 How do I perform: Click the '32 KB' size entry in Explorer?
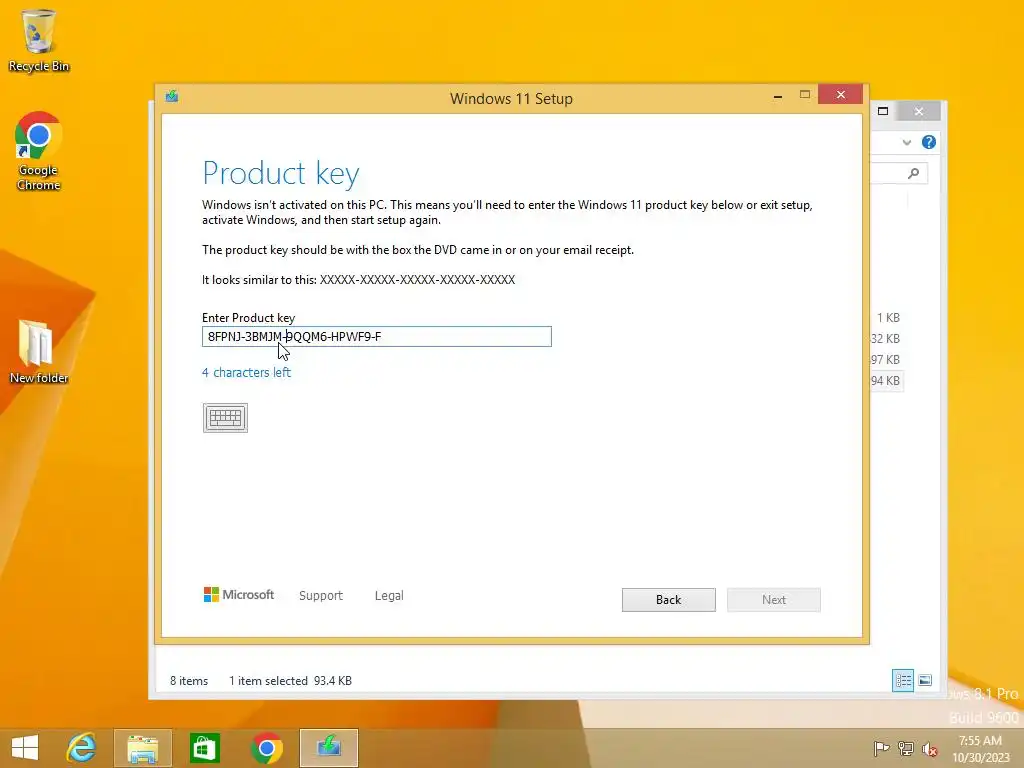886,339
